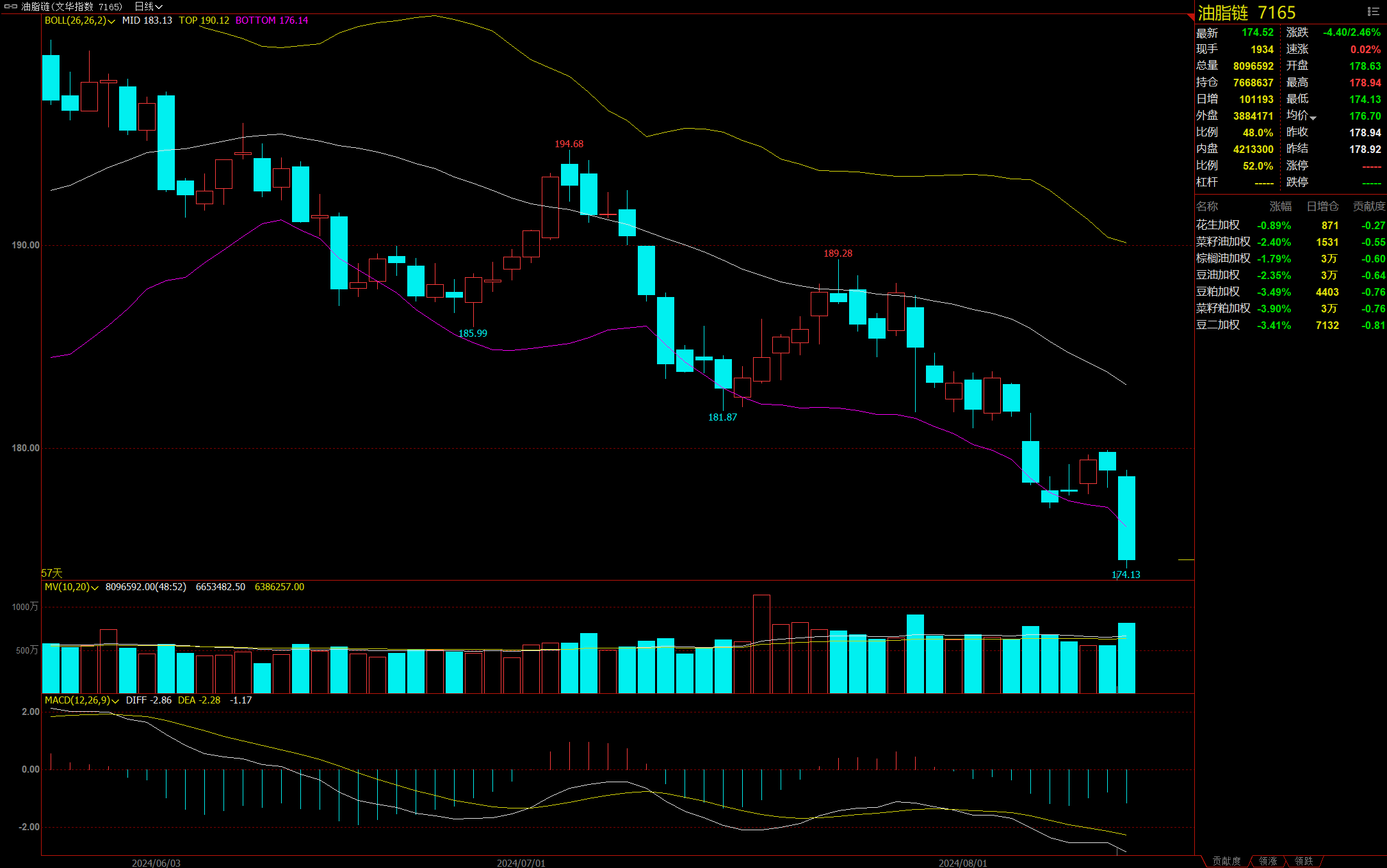Viewport: 1387px width, 868px height.
Task: Click the 189.28 high price label
Action: click(x=838, y=253)
